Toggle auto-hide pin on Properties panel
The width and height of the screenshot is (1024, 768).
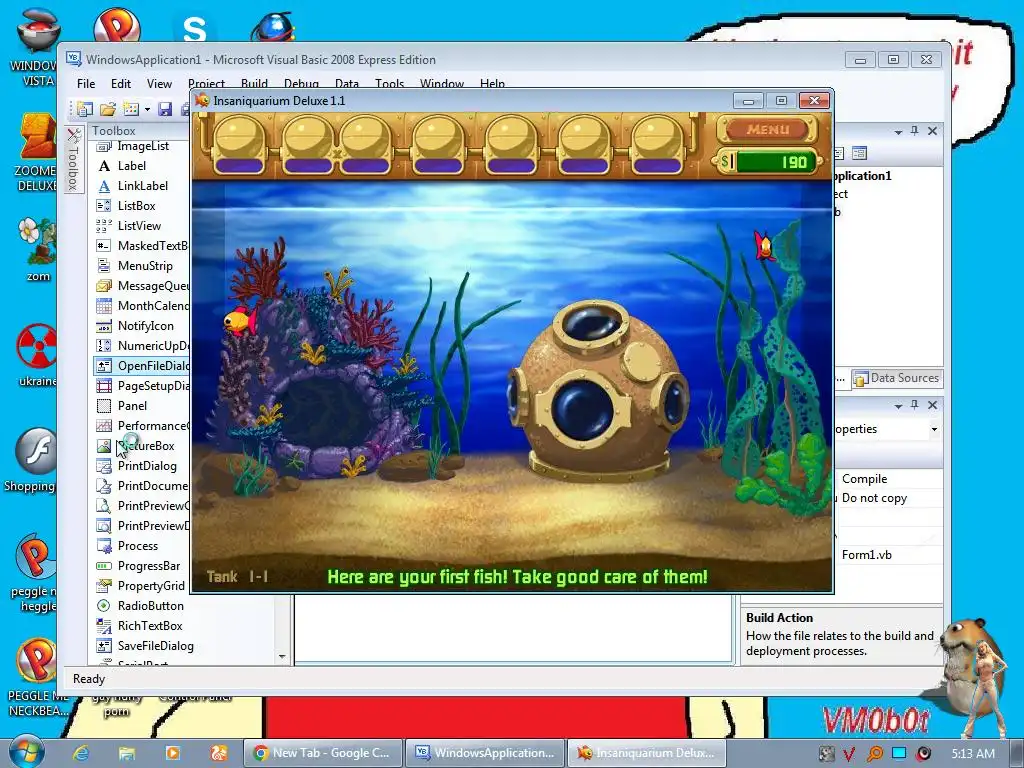tap(915, 405)
